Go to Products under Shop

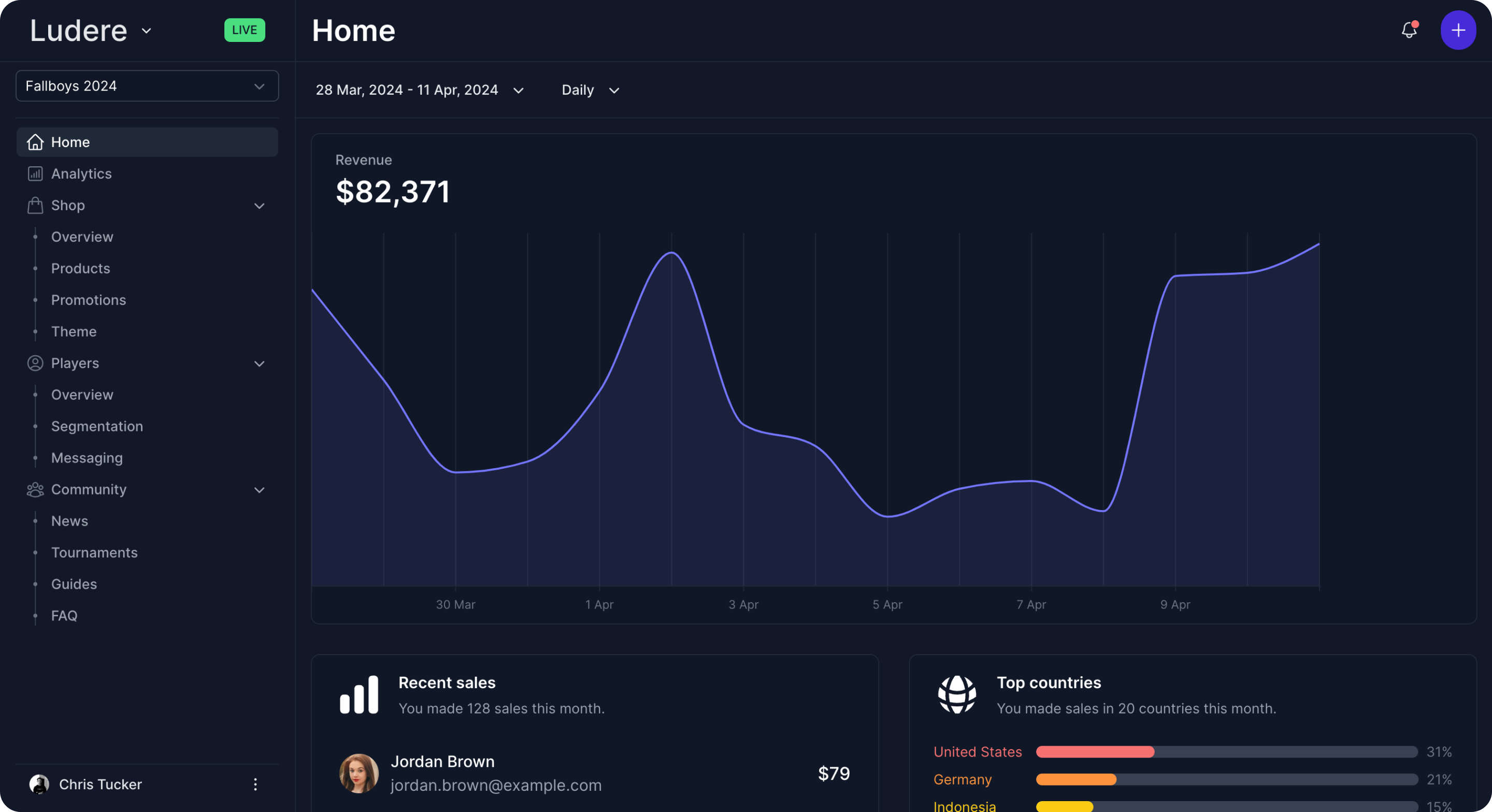80,269
